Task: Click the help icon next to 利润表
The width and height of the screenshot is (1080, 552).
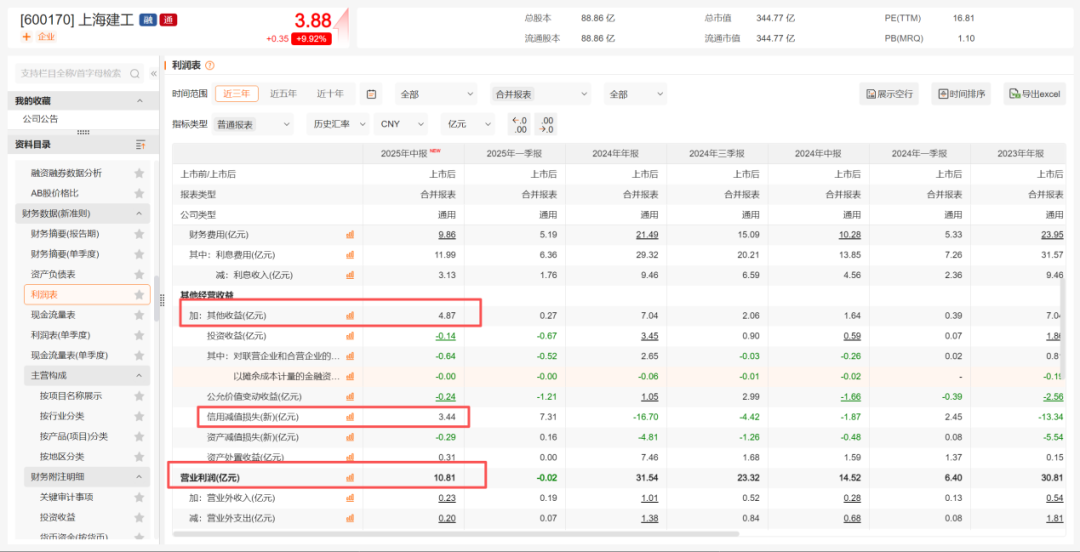Action: pyautogui.click(x=210, y=65)
